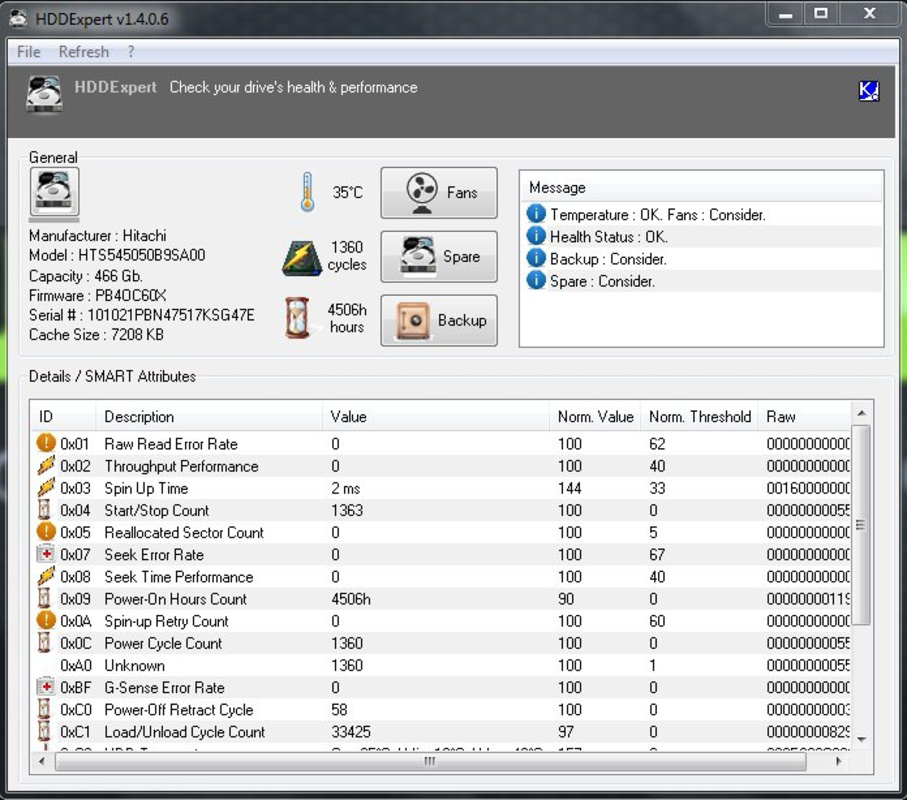Click info icon beside Spare message
Screen dimensions: 907x800
(x=536, y=281)
